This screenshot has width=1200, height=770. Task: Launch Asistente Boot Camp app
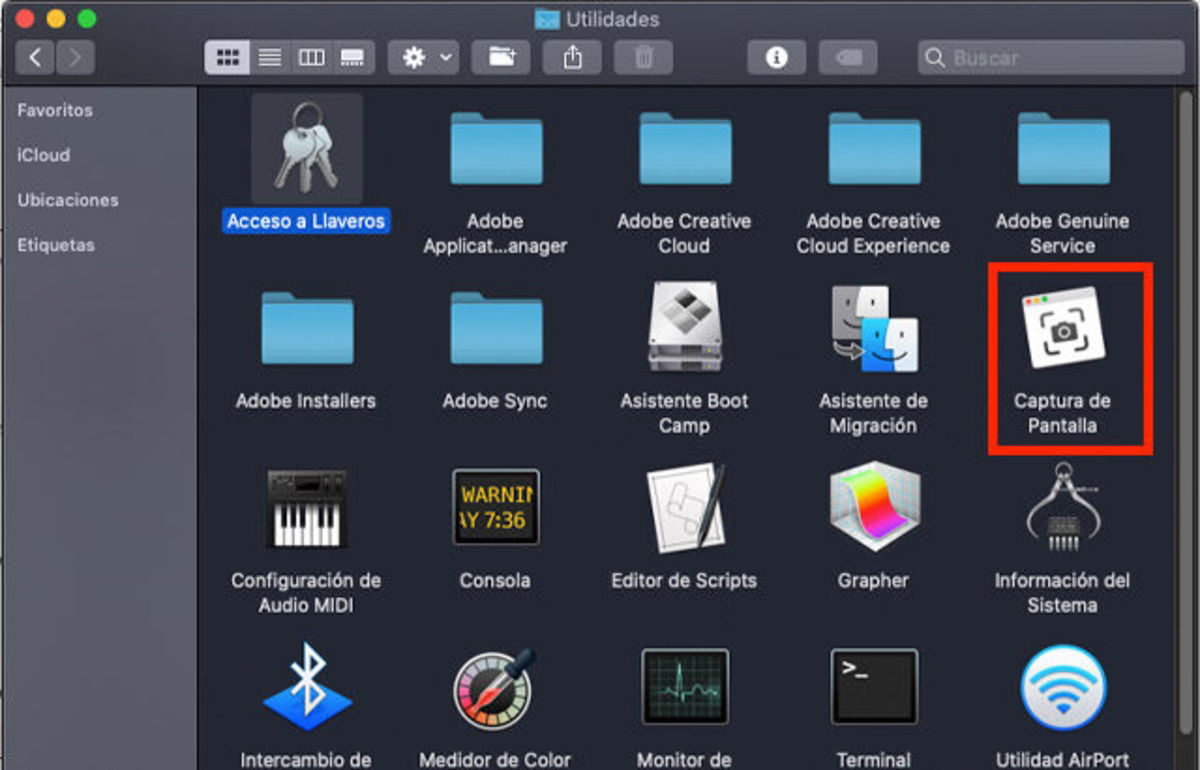[684, 327]
